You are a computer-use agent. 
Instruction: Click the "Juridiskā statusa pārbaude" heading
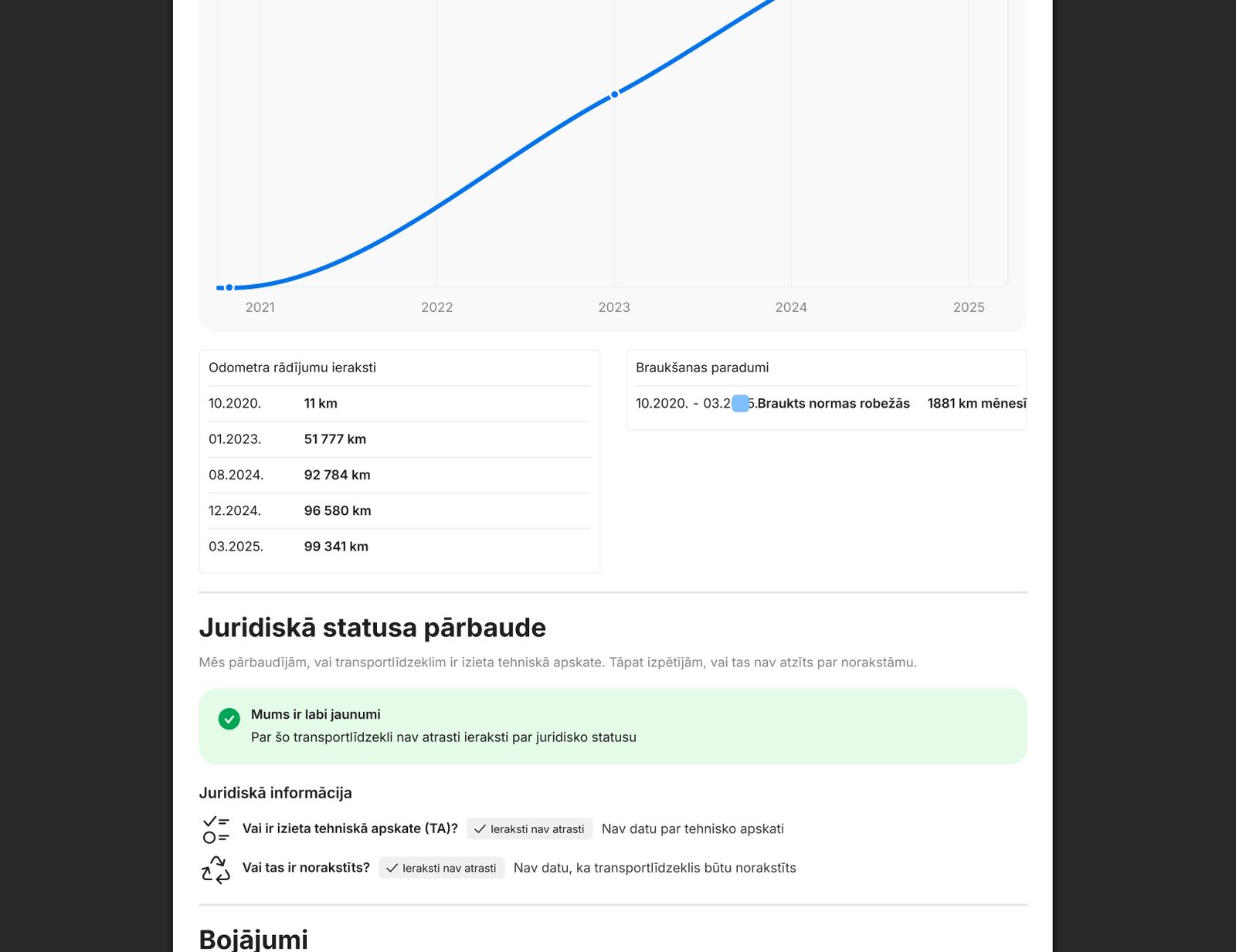tap(372, 628)
